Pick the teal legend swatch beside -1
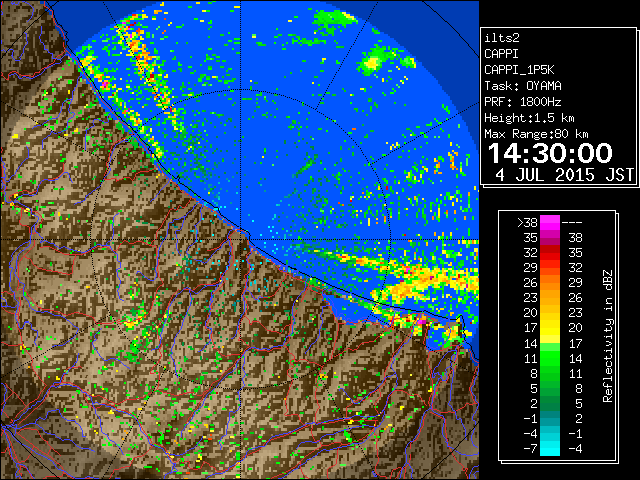 [550, 418]
